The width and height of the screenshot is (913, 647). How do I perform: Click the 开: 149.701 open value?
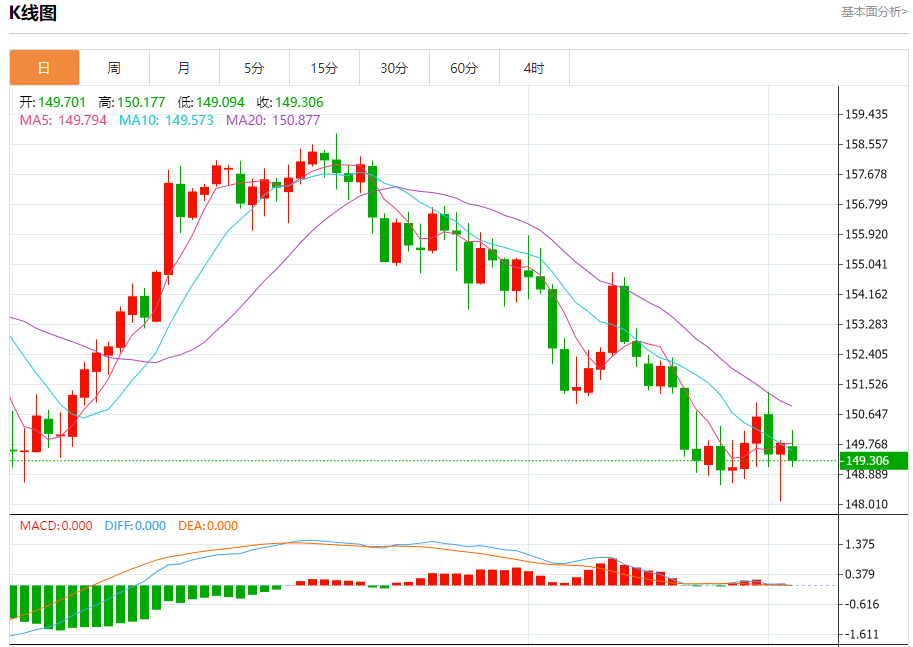52,102
